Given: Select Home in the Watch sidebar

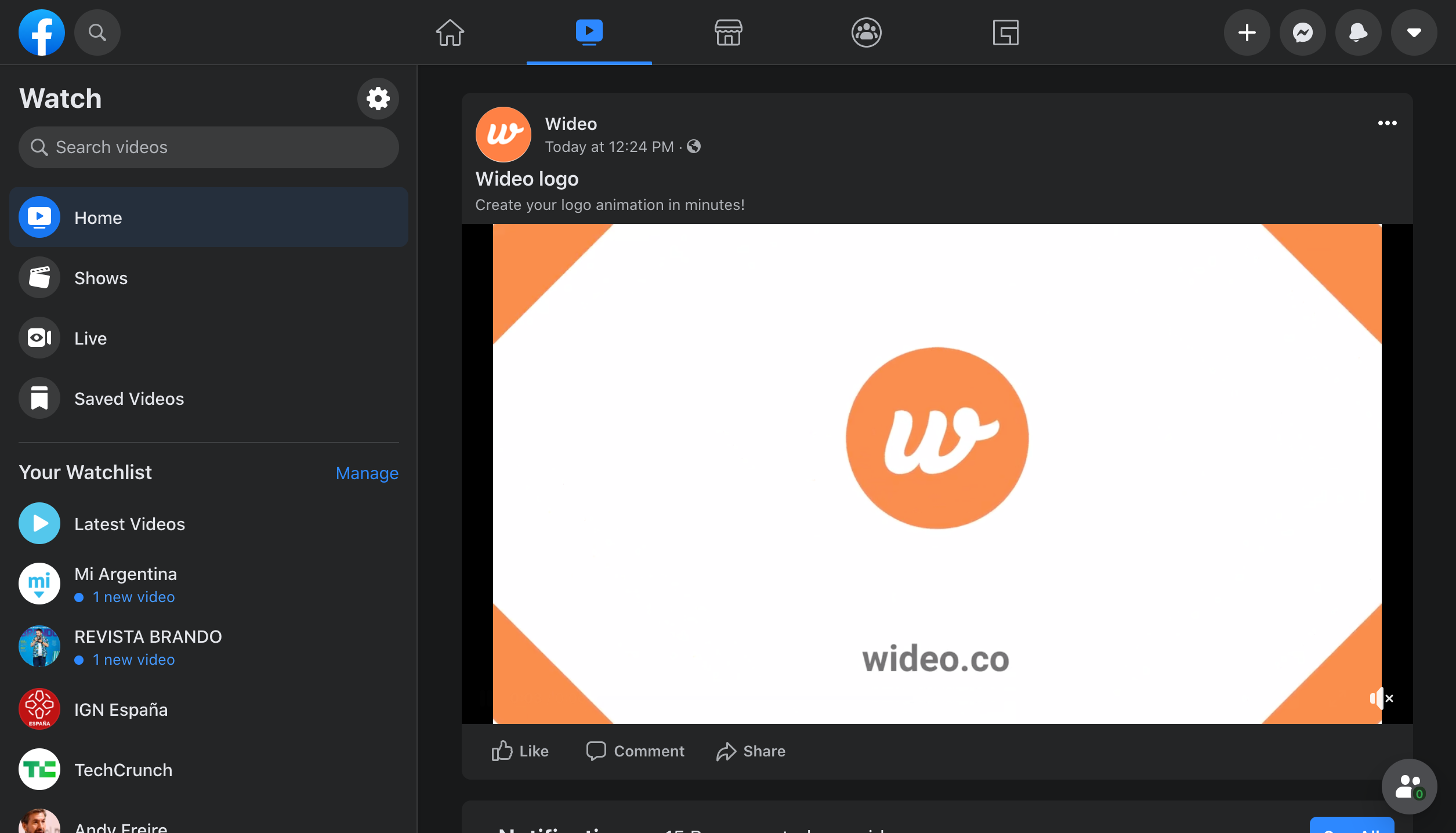Looking at the screenshot, I should pos(209,218).
